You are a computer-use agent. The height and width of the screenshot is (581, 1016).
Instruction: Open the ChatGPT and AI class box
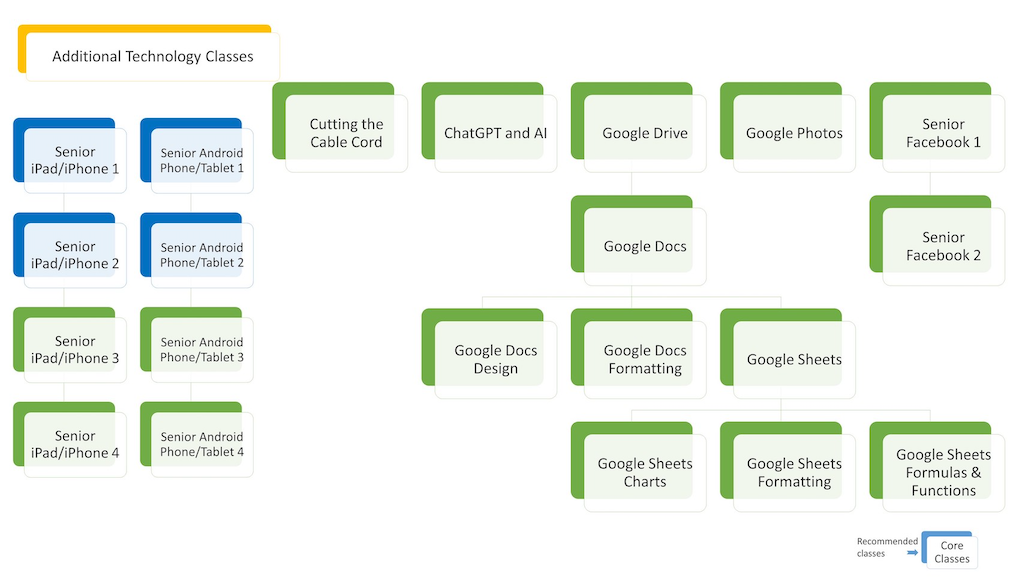[x=489, y=128]
